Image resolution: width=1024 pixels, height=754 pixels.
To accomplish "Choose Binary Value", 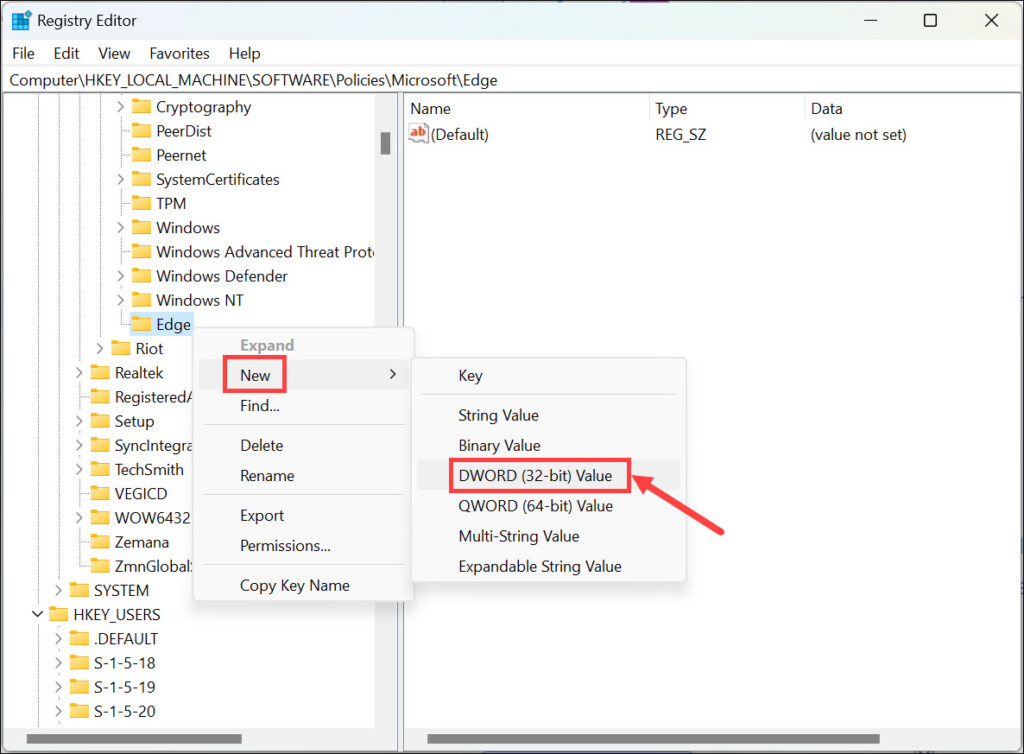I will point(549,445).
